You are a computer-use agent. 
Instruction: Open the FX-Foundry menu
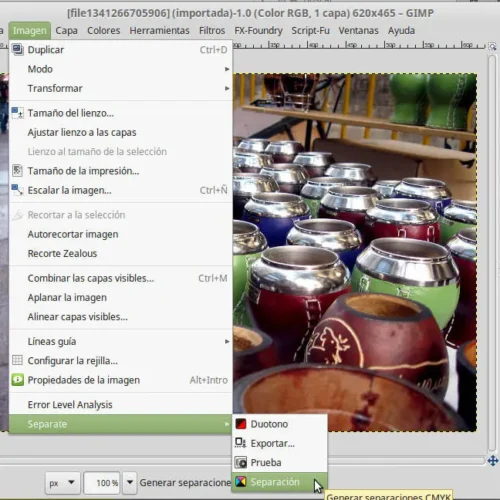point(258,31)
